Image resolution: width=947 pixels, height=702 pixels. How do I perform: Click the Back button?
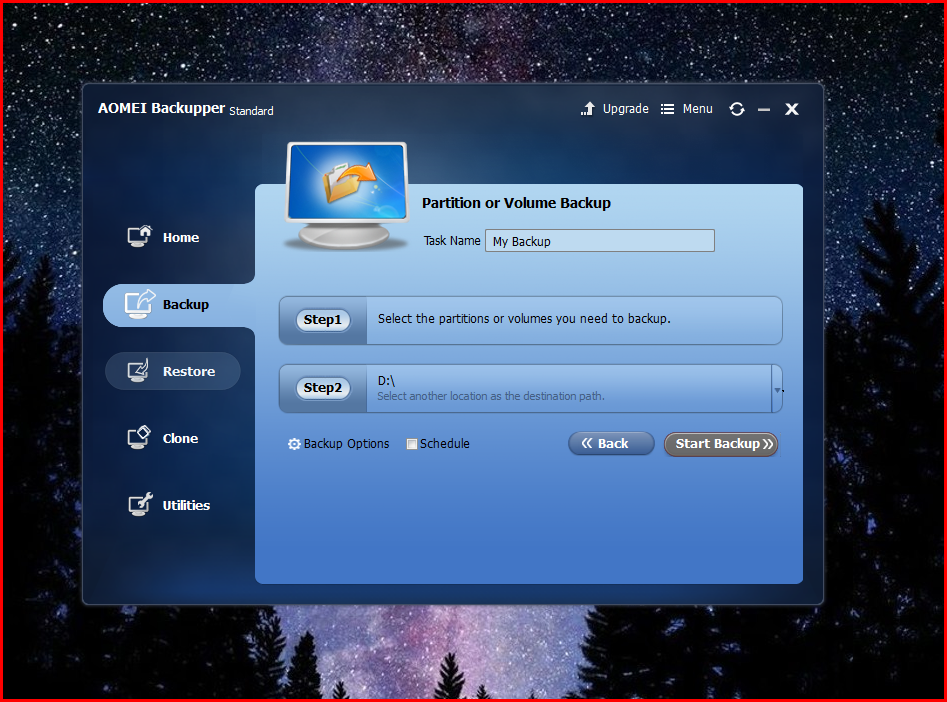[x=611, y=443]
